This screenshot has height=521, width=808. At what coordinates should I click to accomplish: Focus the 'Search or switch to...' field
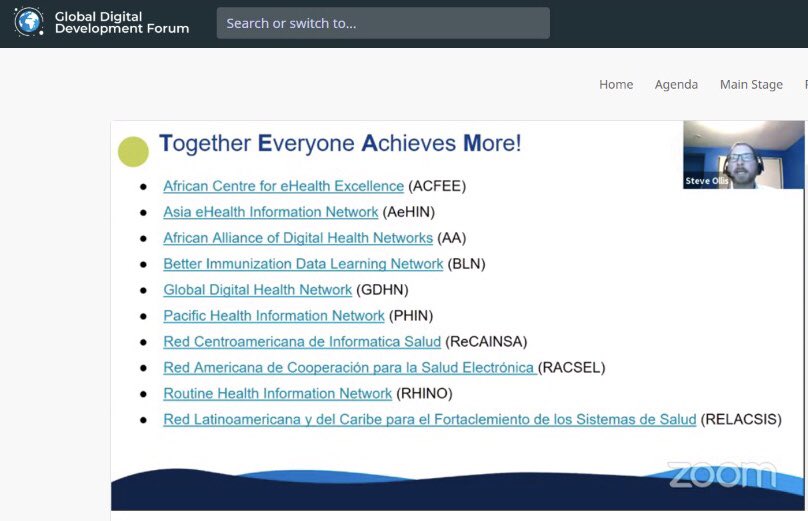[383, 23]
